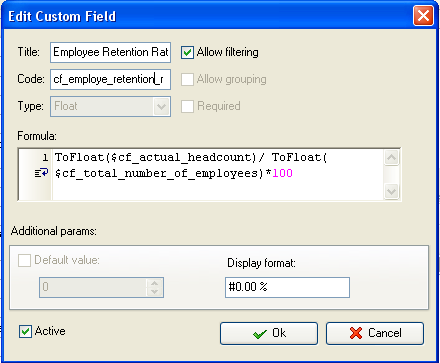
Task: Check the Required checkbox
Action: tap(187, 106)
